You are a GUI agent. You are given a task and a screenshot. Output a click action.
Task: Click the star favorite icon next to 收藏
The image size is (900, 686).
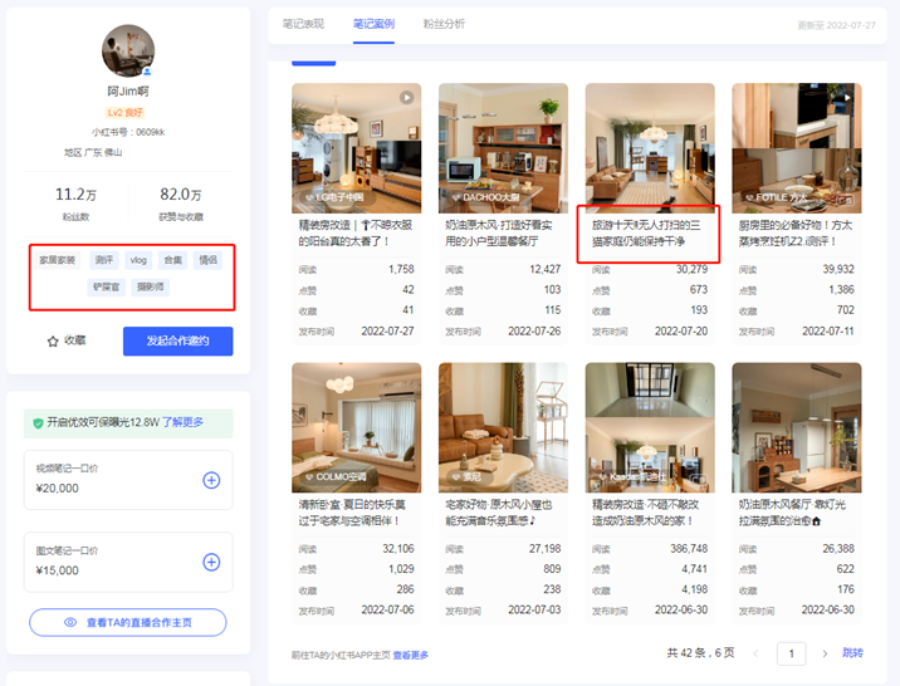tap(53, 342)
